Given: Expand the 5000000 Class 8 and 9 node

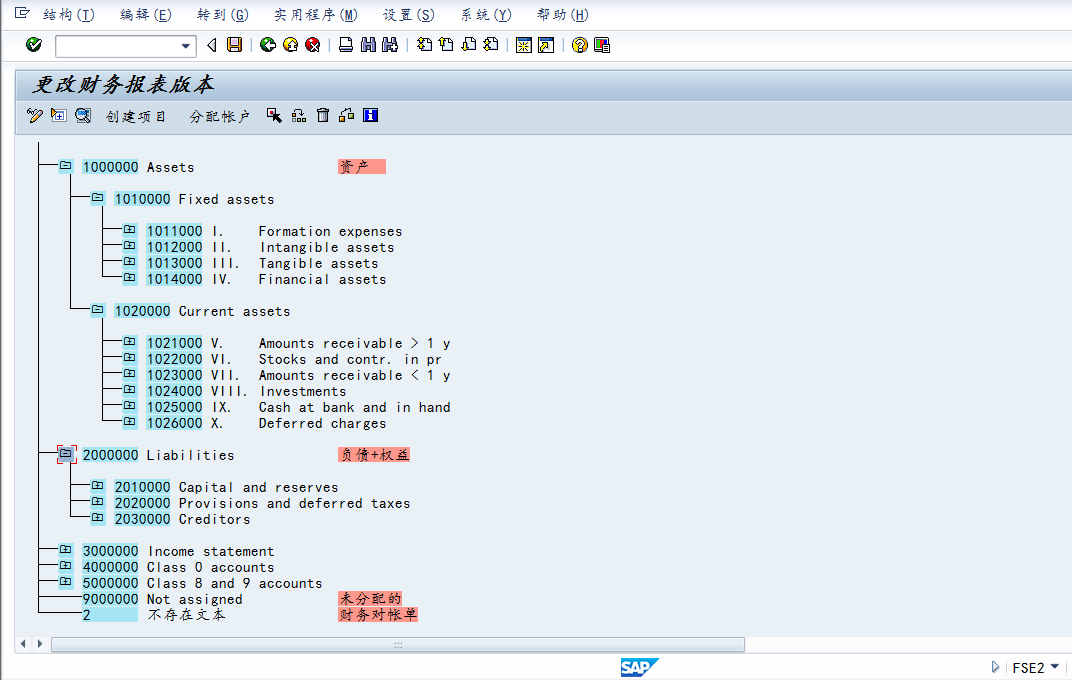Looking at the screenshot, I should (66, 582).
